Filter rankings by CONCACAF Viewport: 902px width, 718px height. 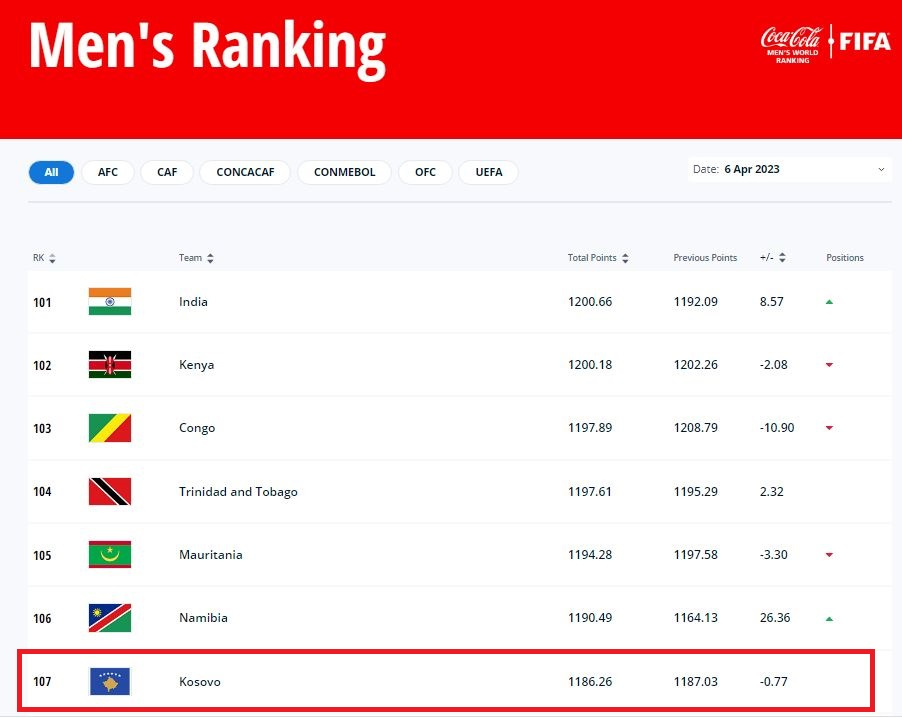pyautogui.click(x=245, y=172)
